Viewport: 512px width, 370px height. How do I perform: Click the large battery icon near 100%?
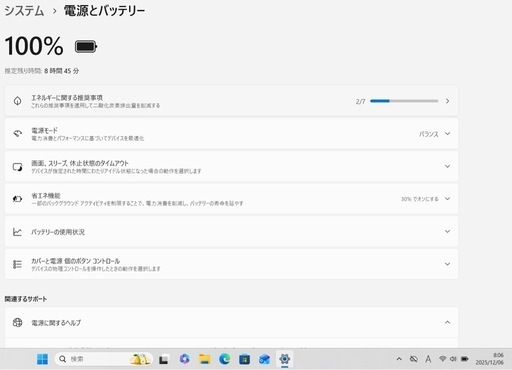[86, 47]
